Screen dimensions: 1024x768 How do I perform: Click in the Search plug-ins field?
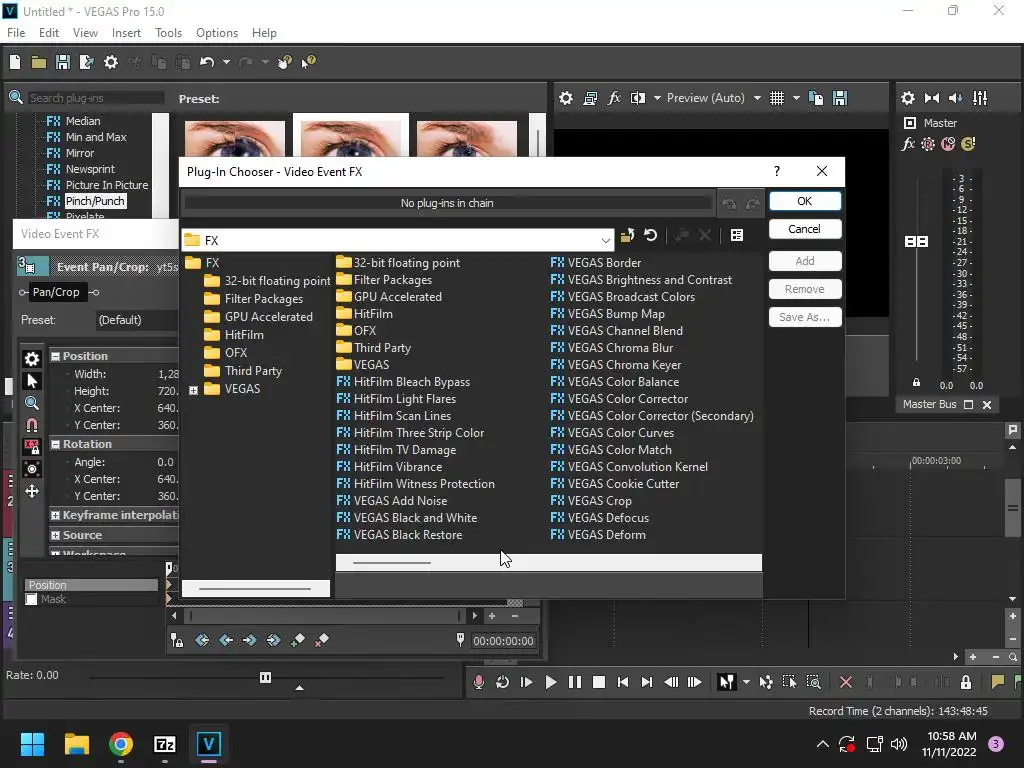click(x=95, y=98)
